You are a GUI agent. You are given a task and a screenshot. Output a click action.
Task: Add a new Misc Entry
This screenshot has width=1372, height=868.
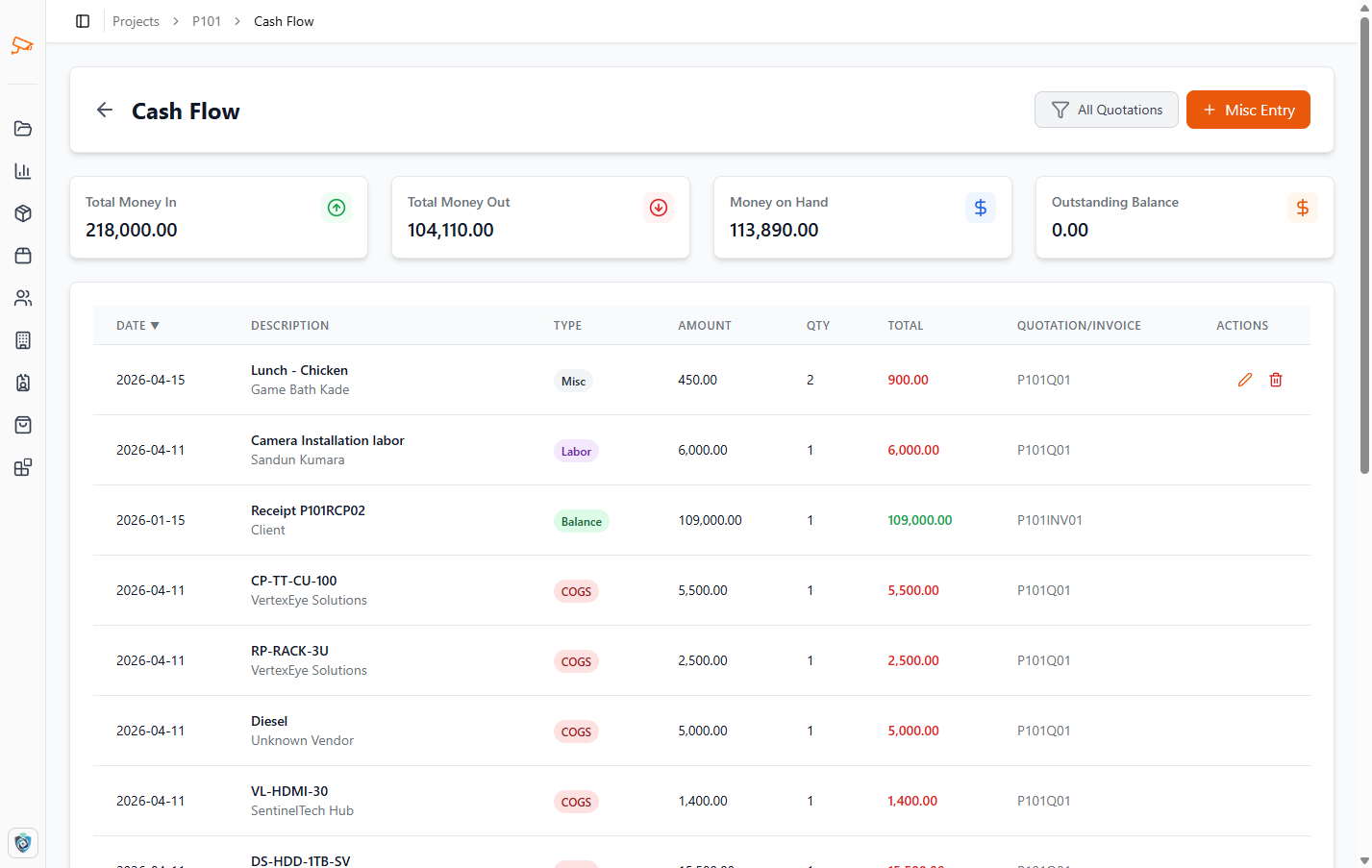pos(1248,110)
